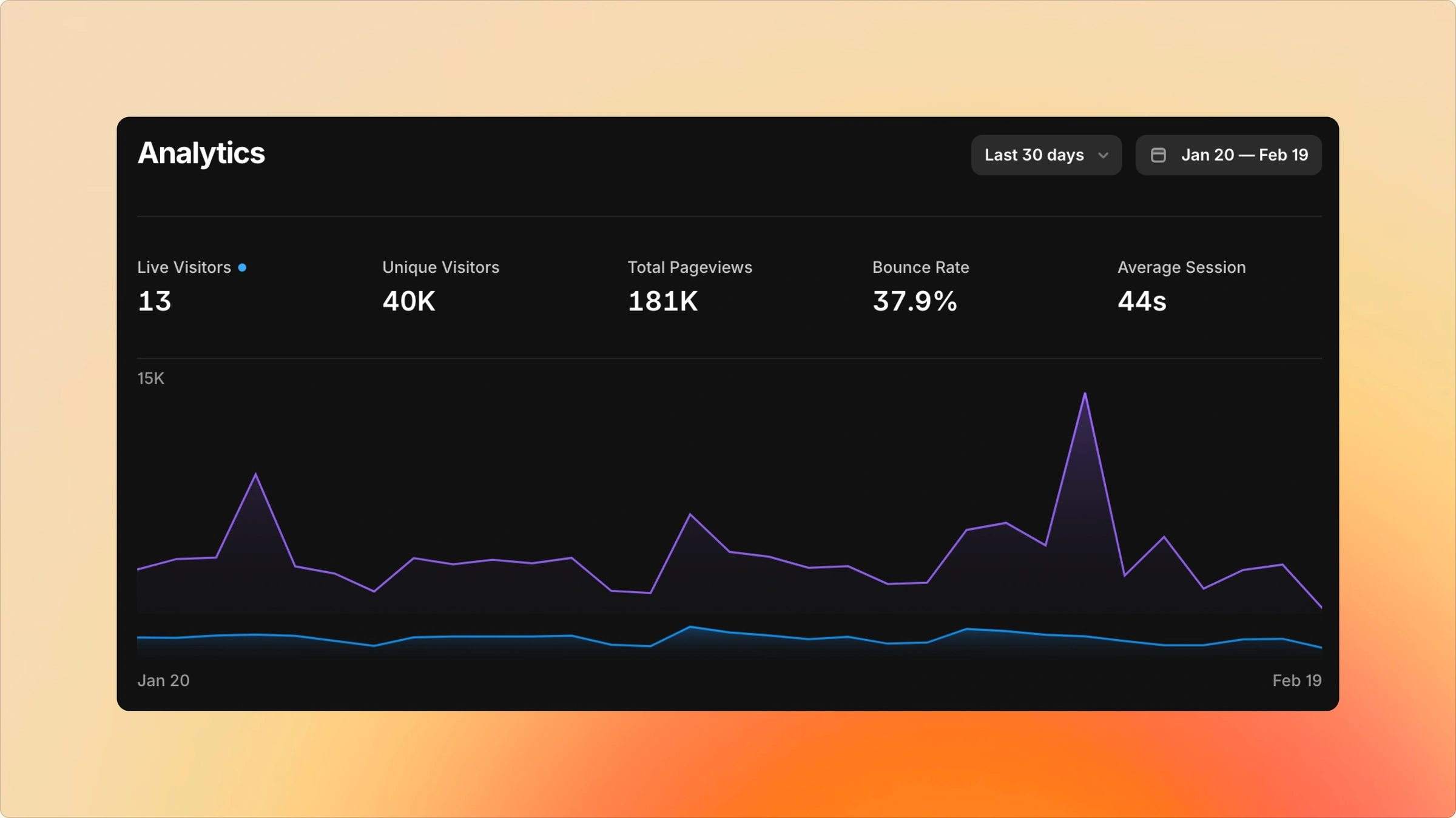The width and height of the screenshot is (1456, 818).
Task: Select the Live Visitors label
Action: pos(184,267)
